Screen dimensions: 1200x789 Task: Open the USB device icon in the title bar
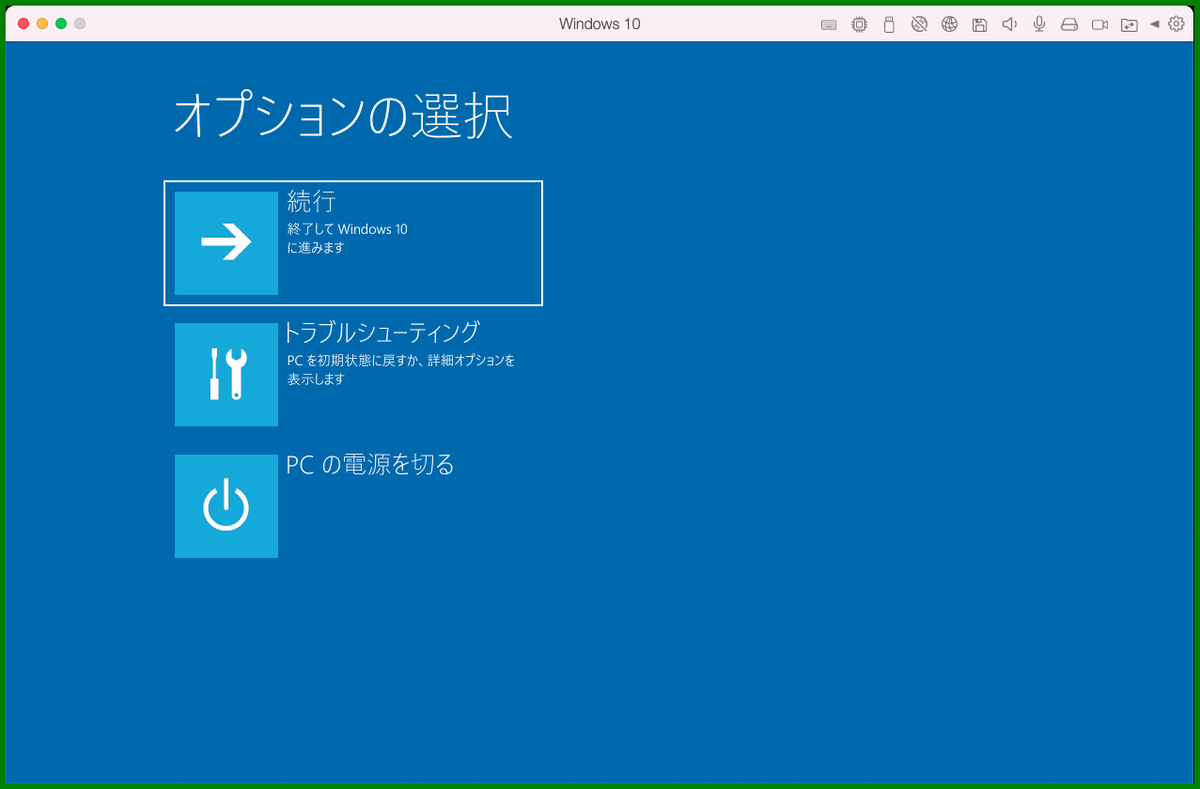[x=889, y=25]
